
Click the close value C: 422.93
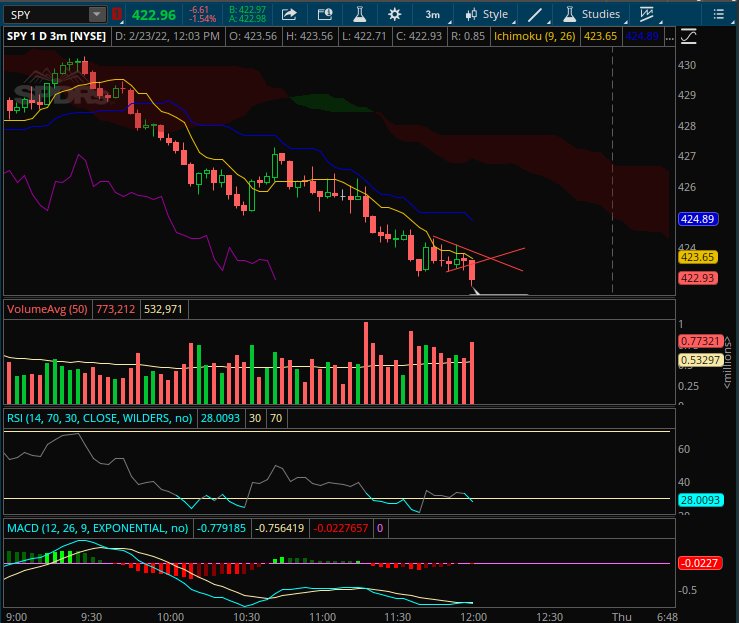[x=419, y=36]
